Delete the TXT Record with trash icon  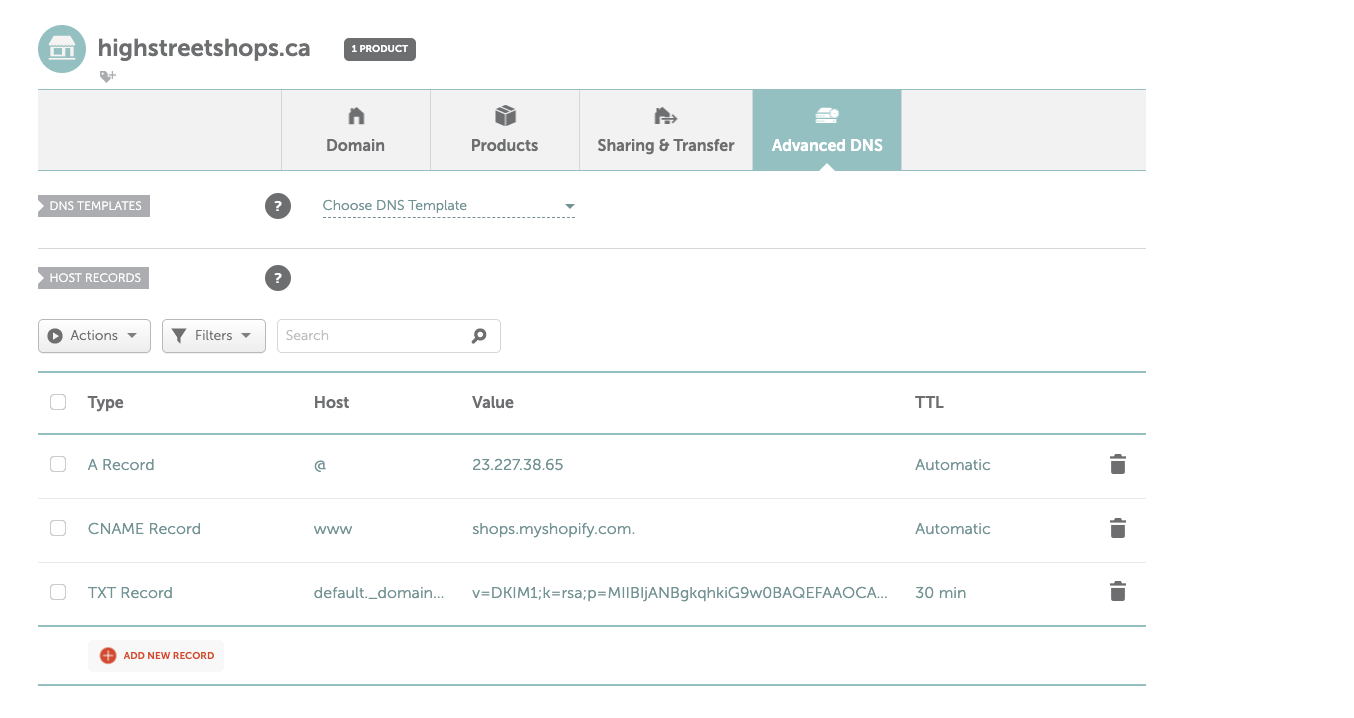click(x=1117, y=593)
